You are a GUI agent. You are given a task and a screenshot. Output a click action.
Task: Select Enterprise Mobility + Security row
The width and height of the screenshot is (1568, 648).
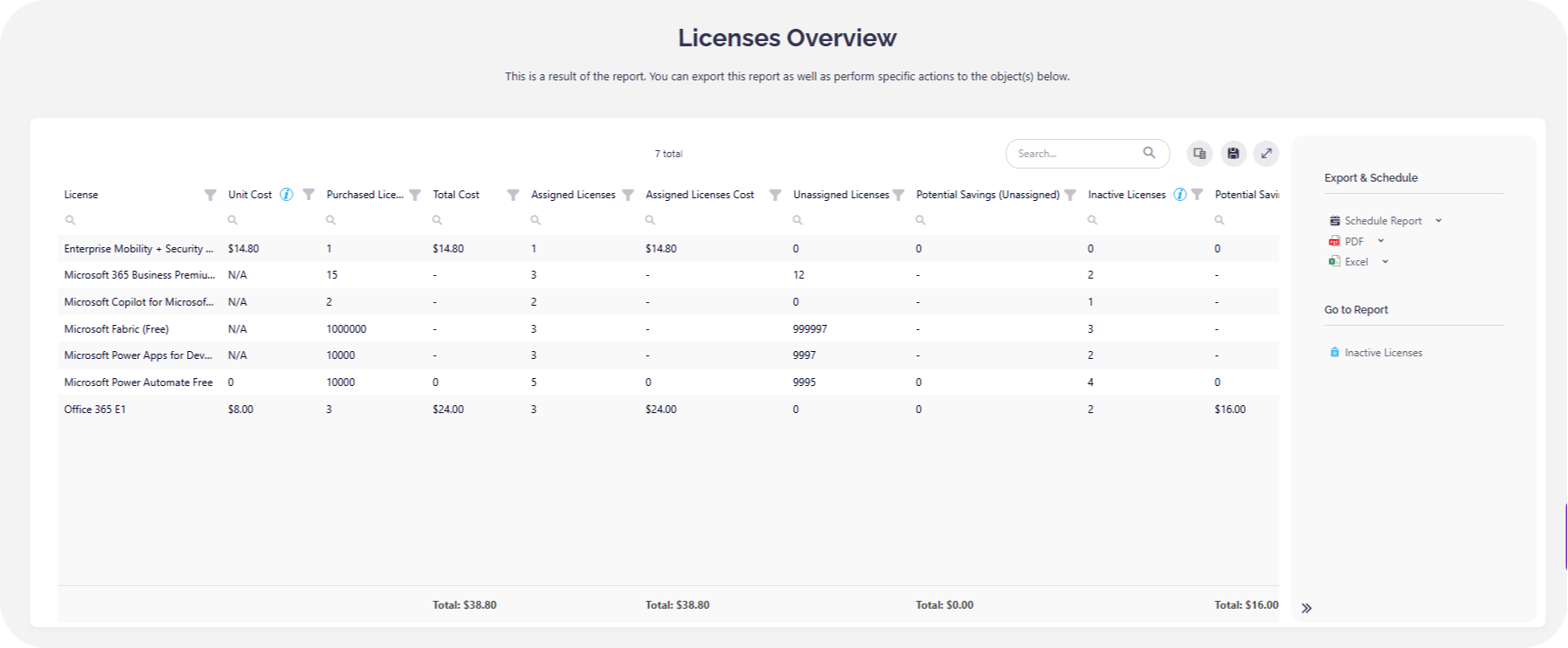(668, 249)
